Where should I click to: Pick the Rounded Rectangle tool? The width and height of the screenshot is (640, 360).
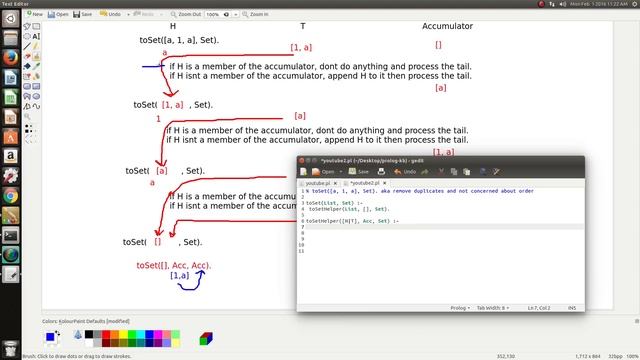pos(27,86)
